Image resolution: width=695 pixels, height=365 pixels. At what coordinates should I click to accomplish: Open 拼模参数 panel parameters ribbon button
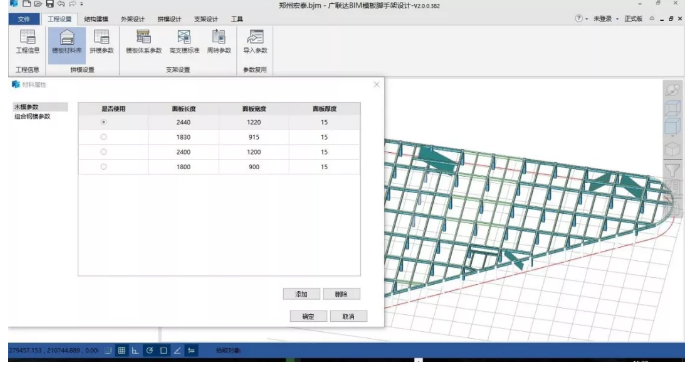(102, 41)
